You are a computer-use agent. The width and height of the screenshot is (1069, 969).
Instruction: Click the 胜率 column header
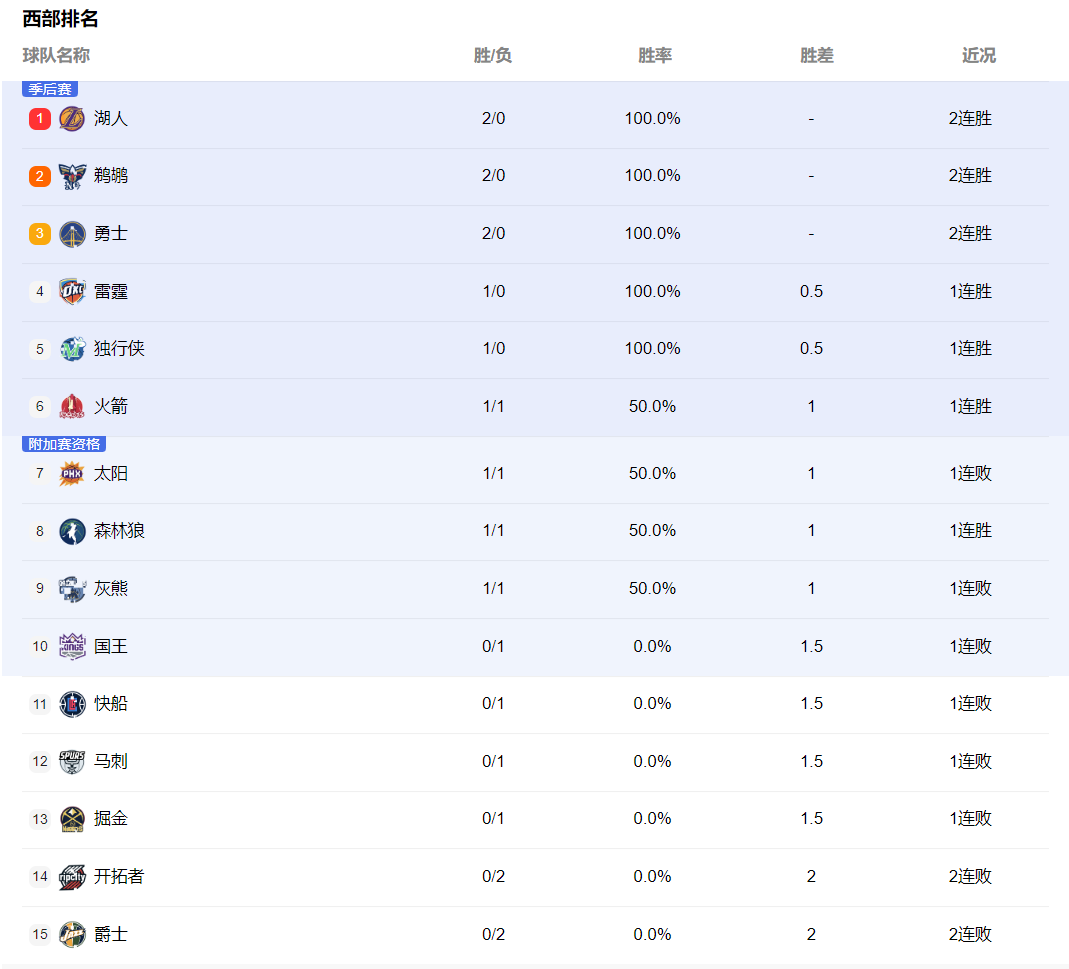(654, 55)
